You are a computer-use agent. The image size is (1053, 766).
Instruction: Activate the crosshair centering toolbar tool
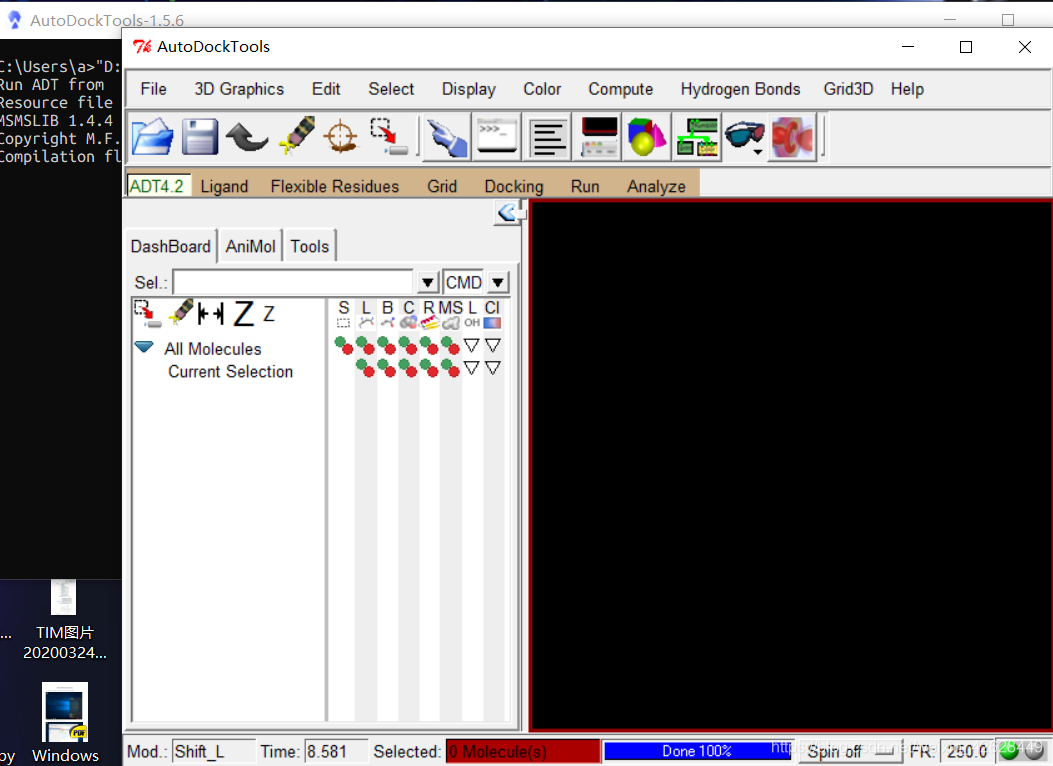click(x=341, y=136)
